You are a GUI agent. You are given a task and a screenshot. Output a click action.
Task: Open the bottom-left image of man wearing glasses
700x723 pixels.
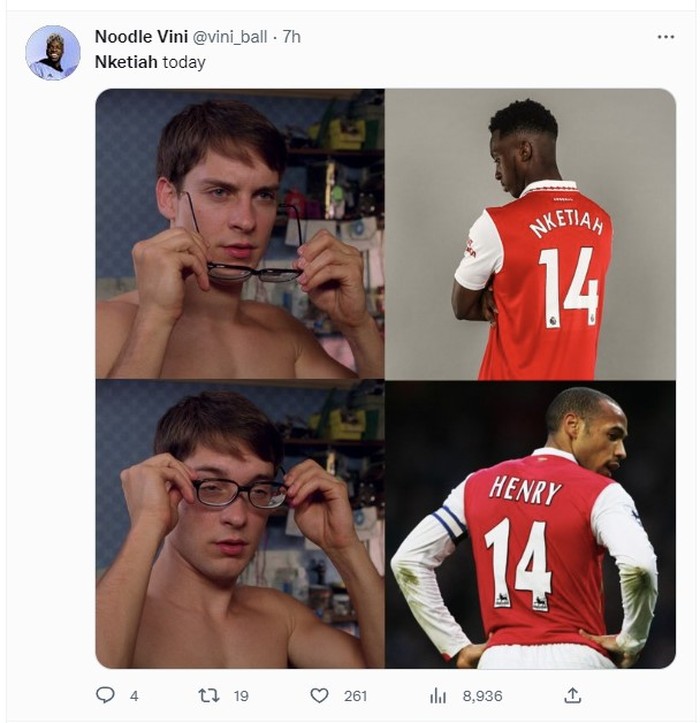tap(240, 524)
